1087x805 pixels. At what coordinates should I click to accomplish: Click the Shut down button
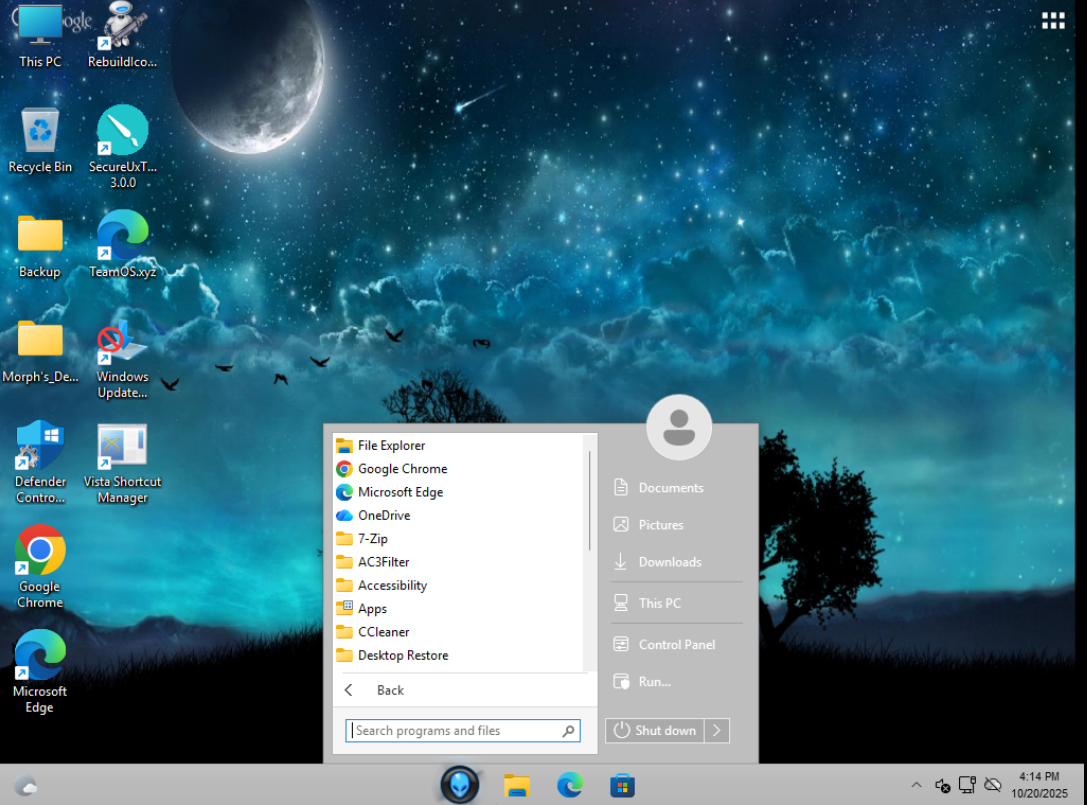pyautogui.click(x=655, y=731)
